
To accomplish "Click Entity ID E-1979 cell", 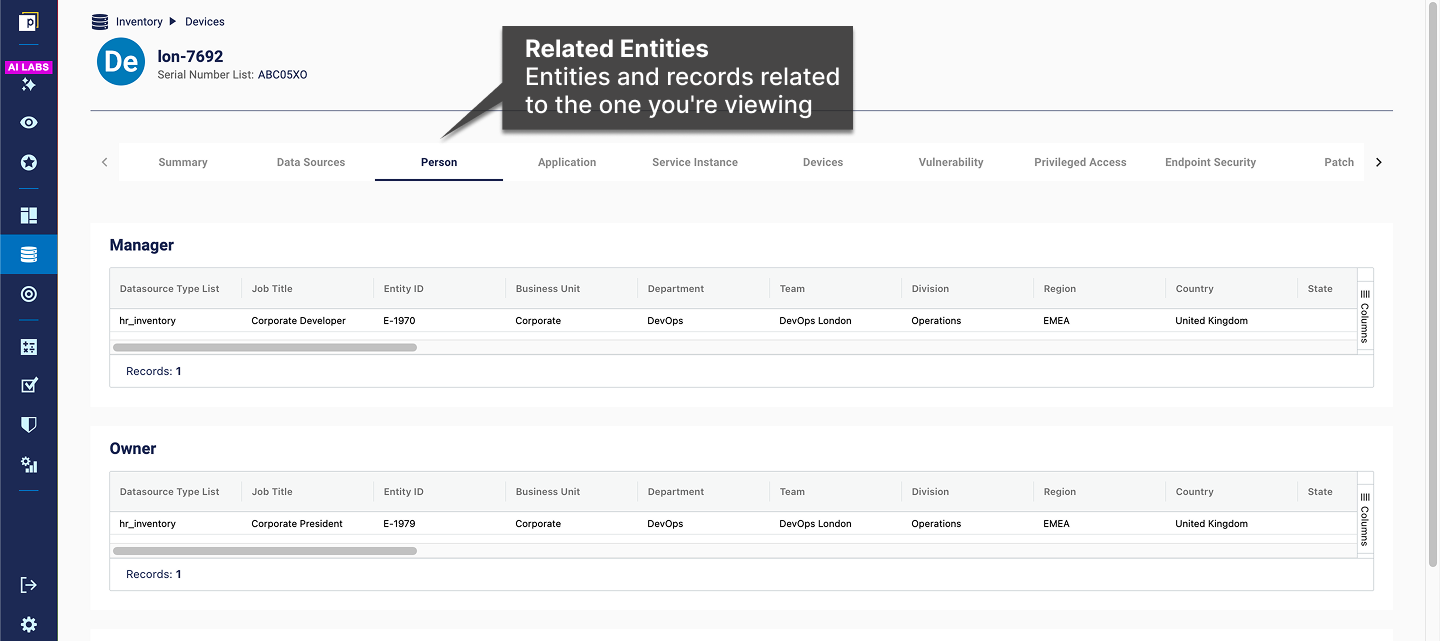I will click(x=400, y=524).
